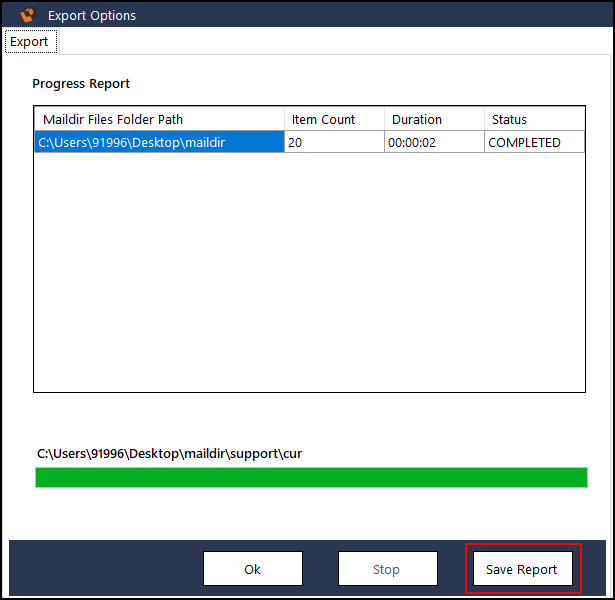The width and height of the screenshot is (615, 600).
Task: Click the maildir\support\cur path label
Action: (x=169, y=454)
